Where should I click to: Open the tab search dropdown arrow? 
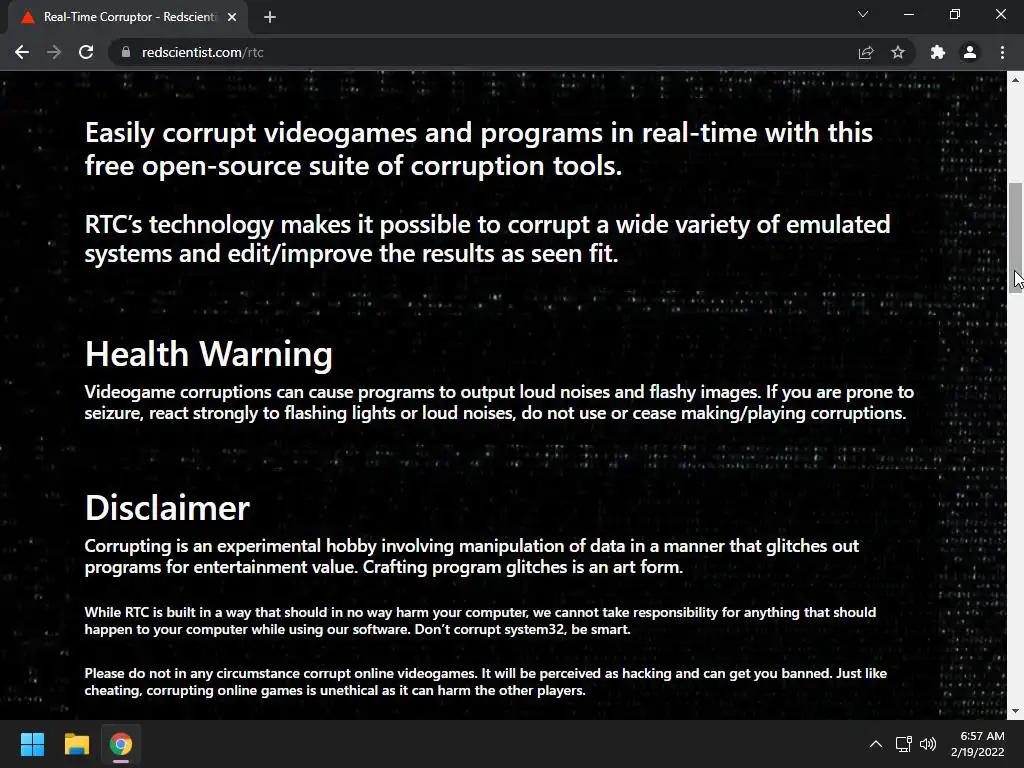pos(863,14)
